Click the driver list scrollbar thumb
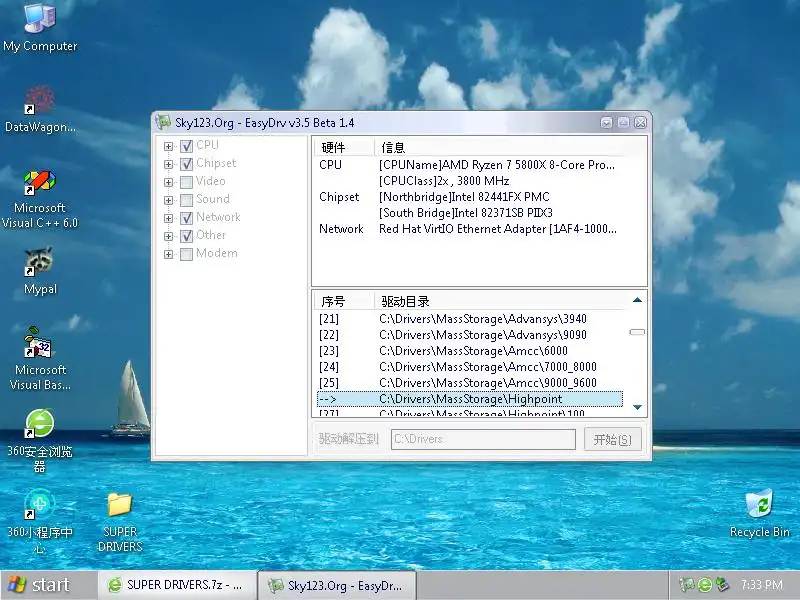Viewport: 800px width, 600px height. tap(637, 332)
